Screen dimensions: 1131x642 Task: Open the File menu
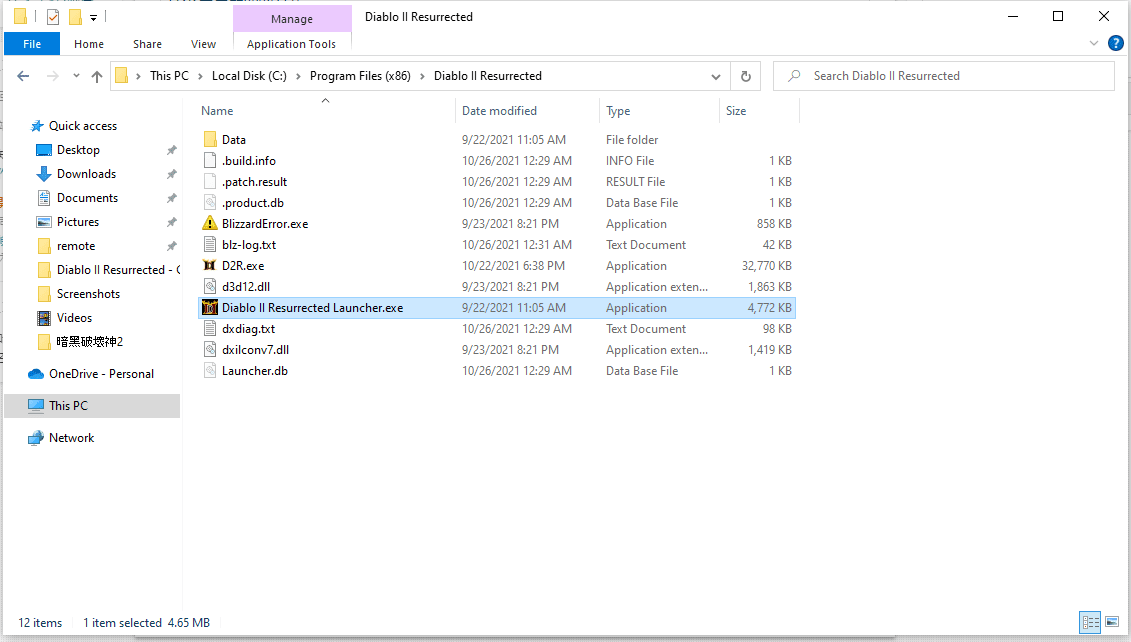tap(32, 44)
